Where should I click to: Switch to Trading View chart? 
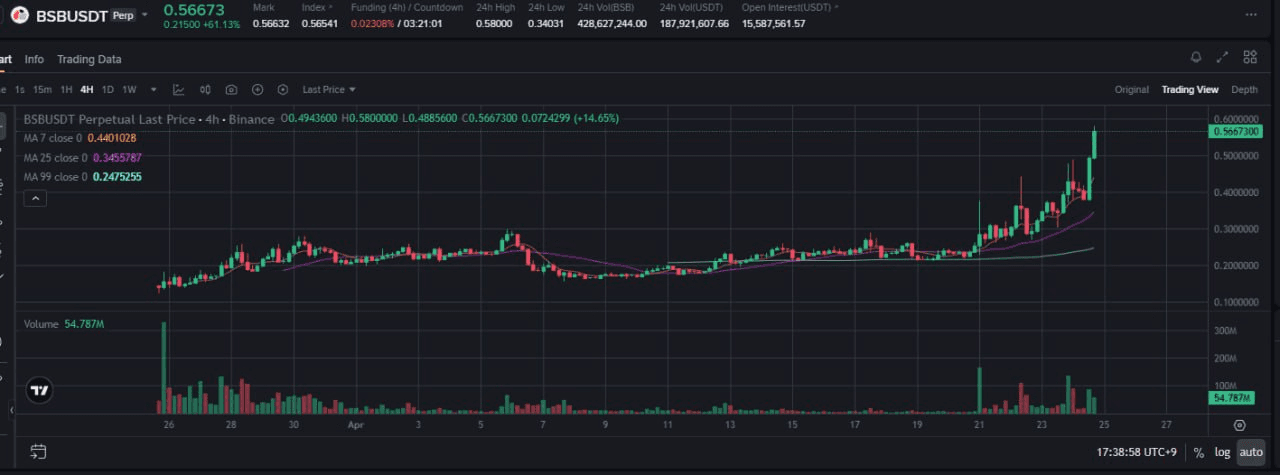pyautogui.click(x=1190, y=90)
